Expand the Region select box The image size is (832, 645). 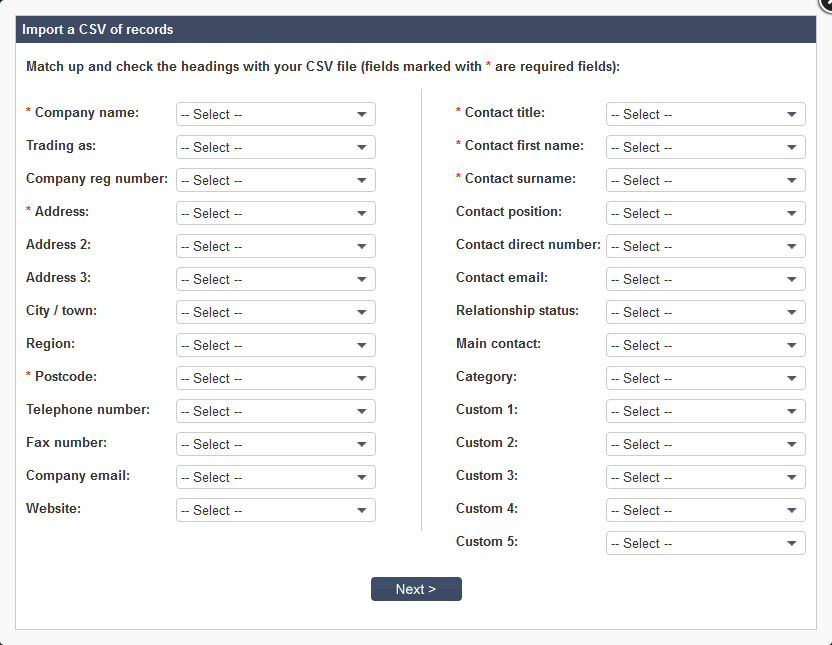click(x=275, y=345)
